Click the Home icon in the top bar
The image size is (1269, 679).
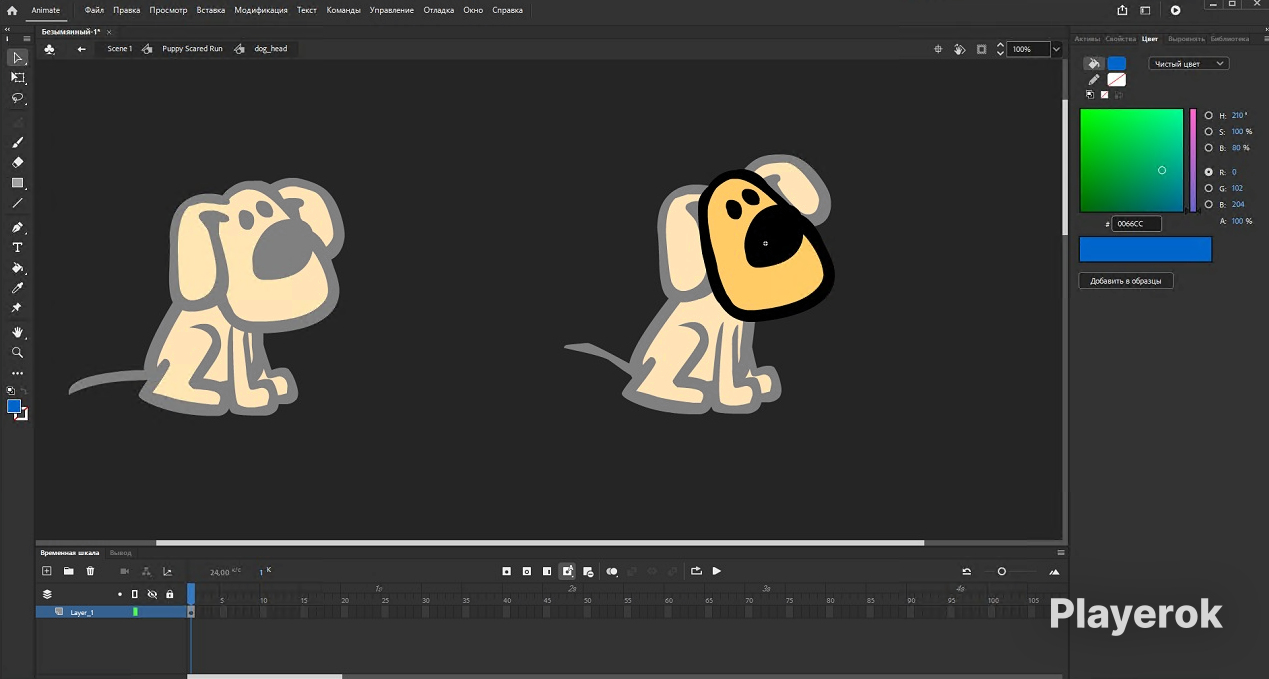(x=12, y=10)
